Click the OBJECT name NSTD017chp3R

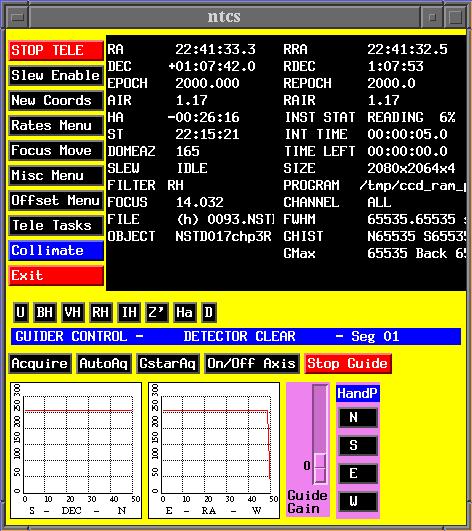coord(223,236)
